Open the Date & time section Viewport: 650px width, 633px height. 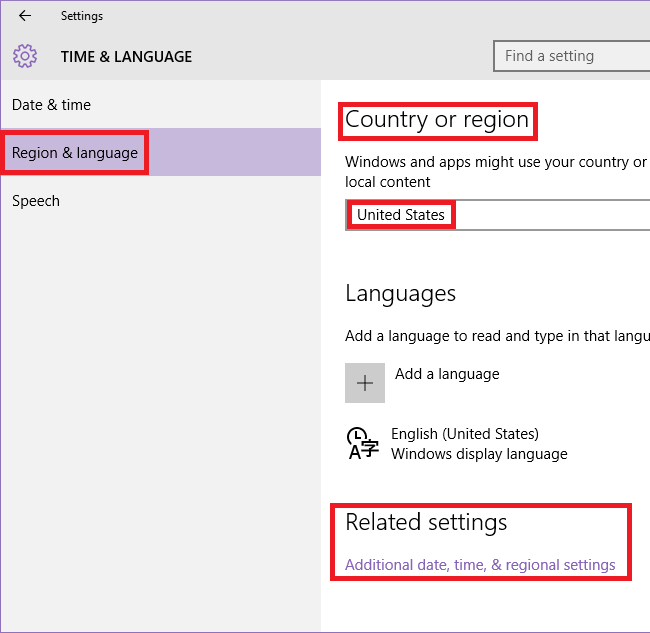[x=160, y=104]
